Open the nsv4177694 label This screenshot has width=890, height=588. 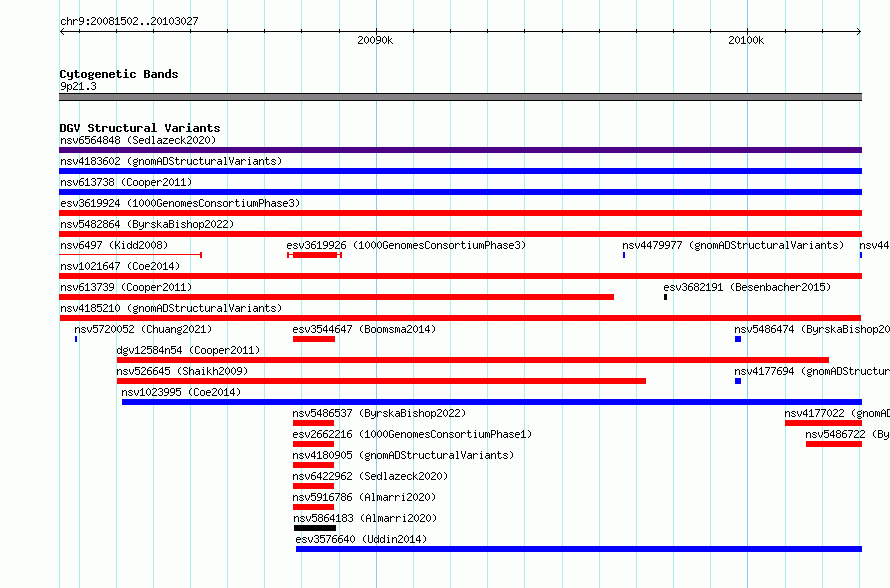coord(812,371)
